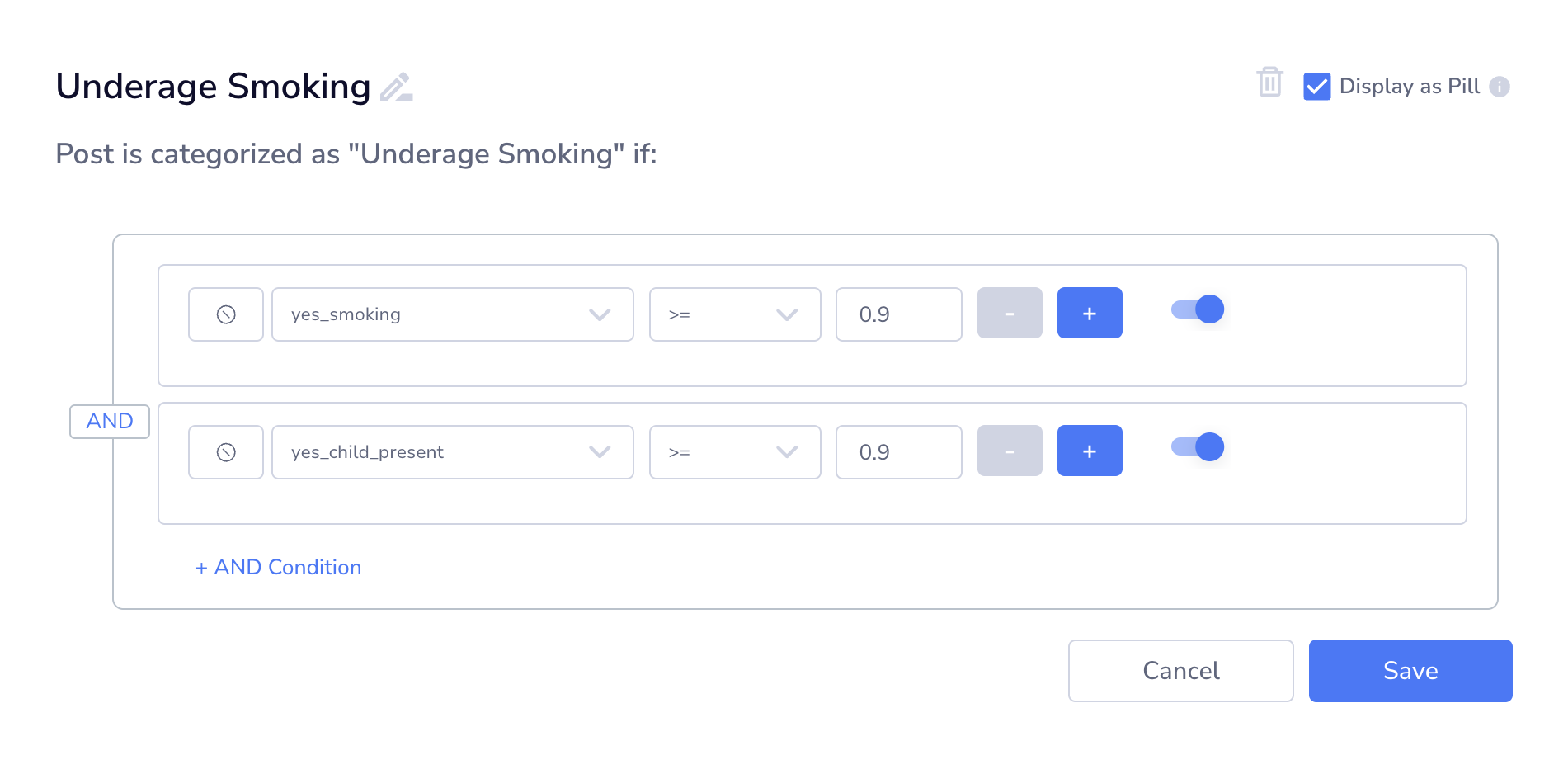Add condition with plus on yes_smoking row
This screenshot has height=760, width=1568.
coord(1090,313)
